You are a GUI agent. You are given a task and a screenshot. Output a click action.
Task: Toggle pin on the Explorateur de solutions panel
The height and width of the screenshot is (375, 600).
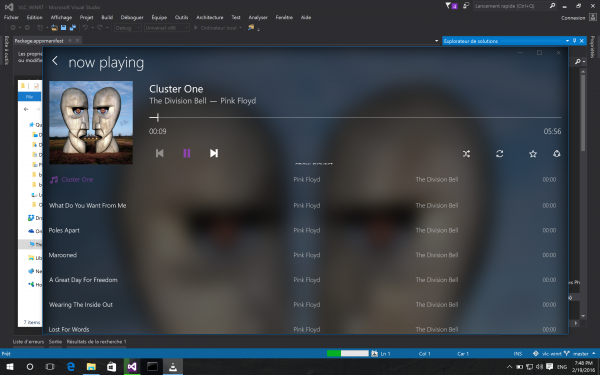(574, 41)
